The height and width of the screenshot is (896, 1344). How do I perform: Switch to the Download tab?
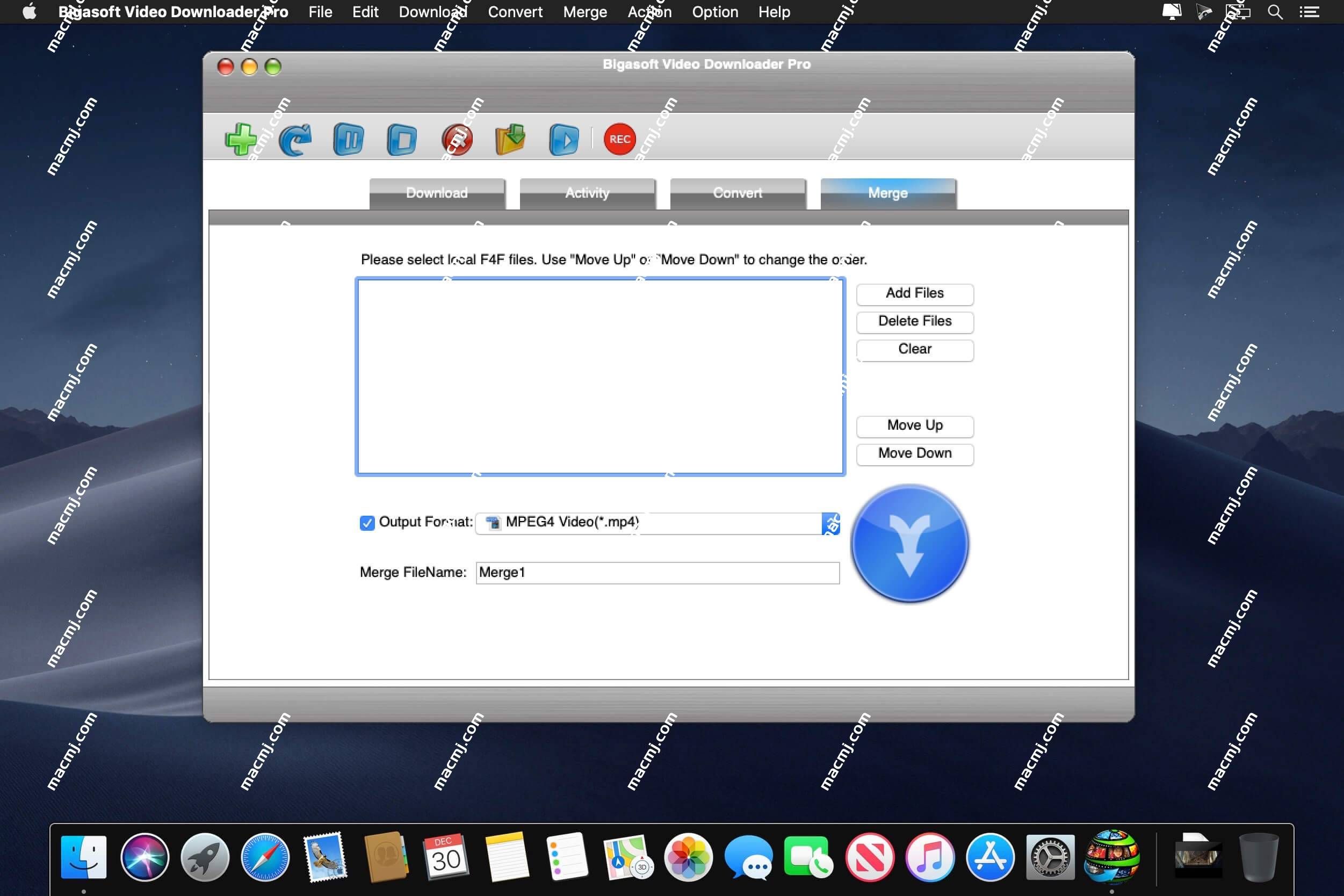tap(436, 192)
